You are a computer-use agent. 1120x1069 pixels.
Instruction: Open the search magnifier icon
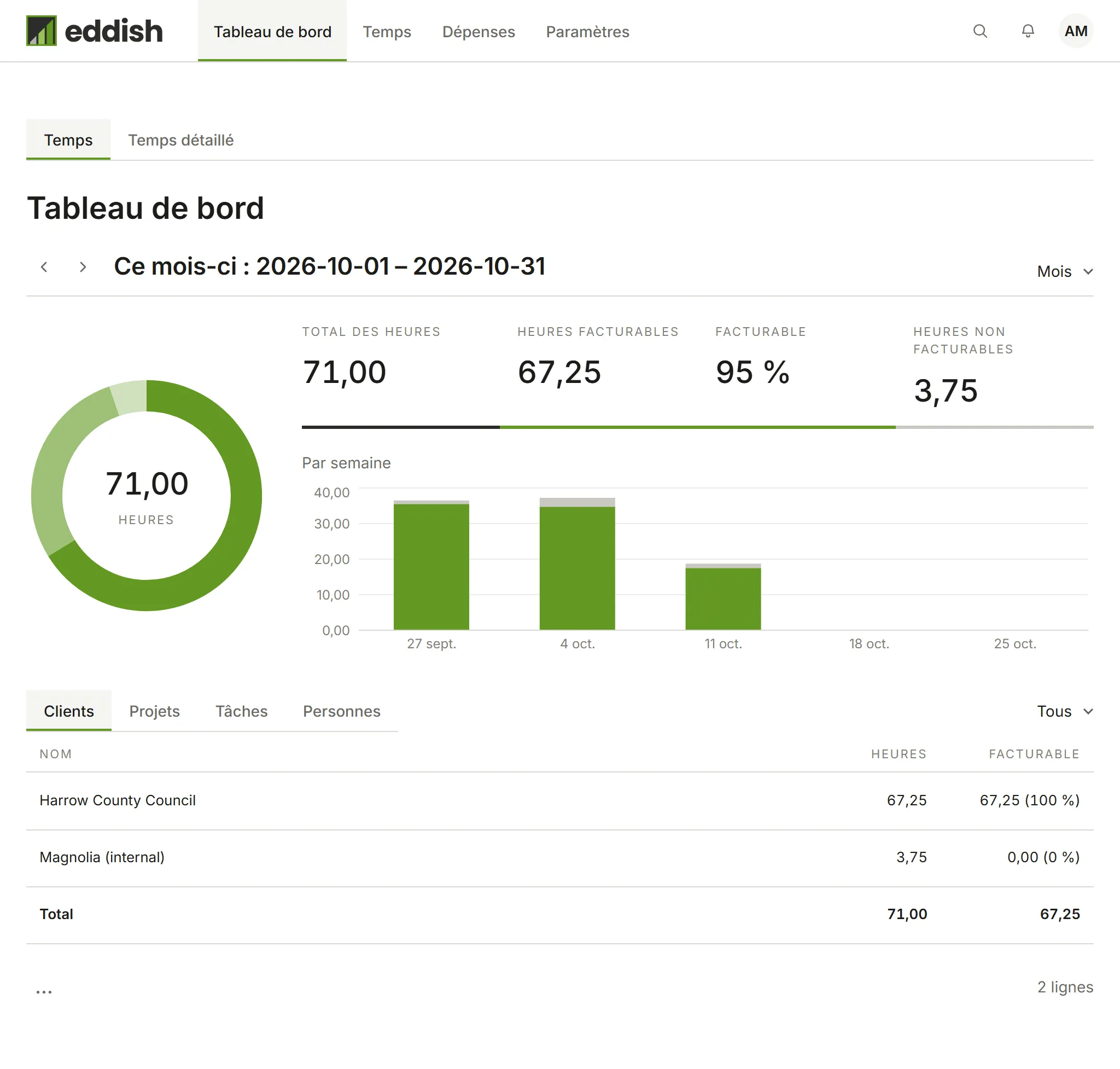[980, 31]
